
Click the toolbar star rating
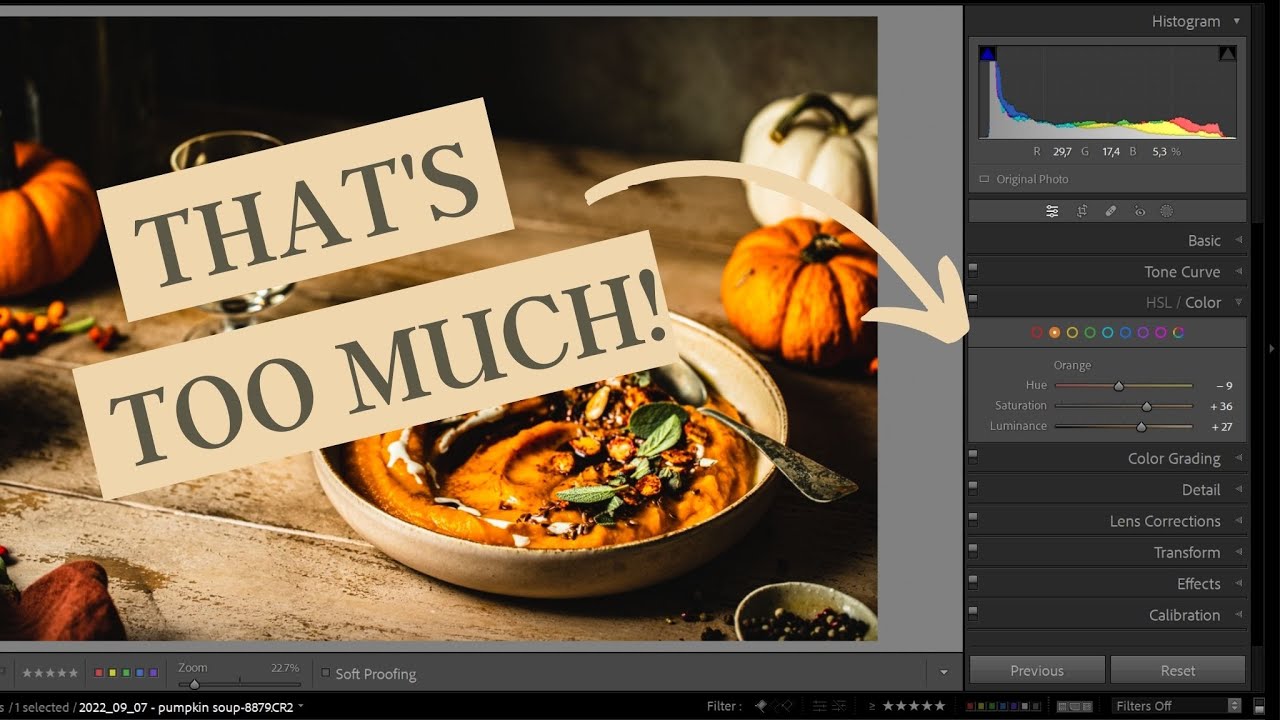(49, 673)
